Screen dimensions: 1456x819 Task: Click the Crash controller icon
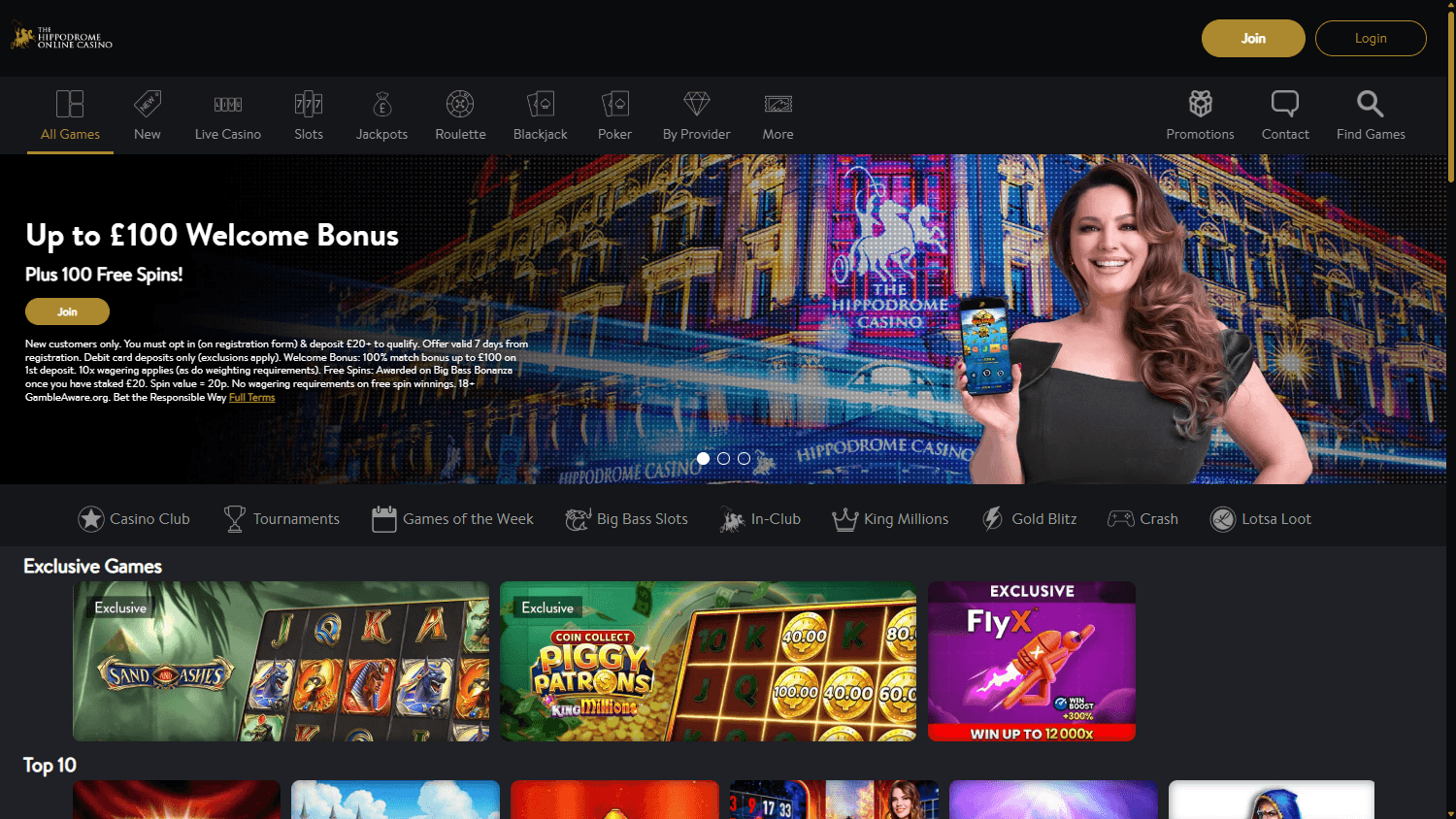tap(1121, 519)
